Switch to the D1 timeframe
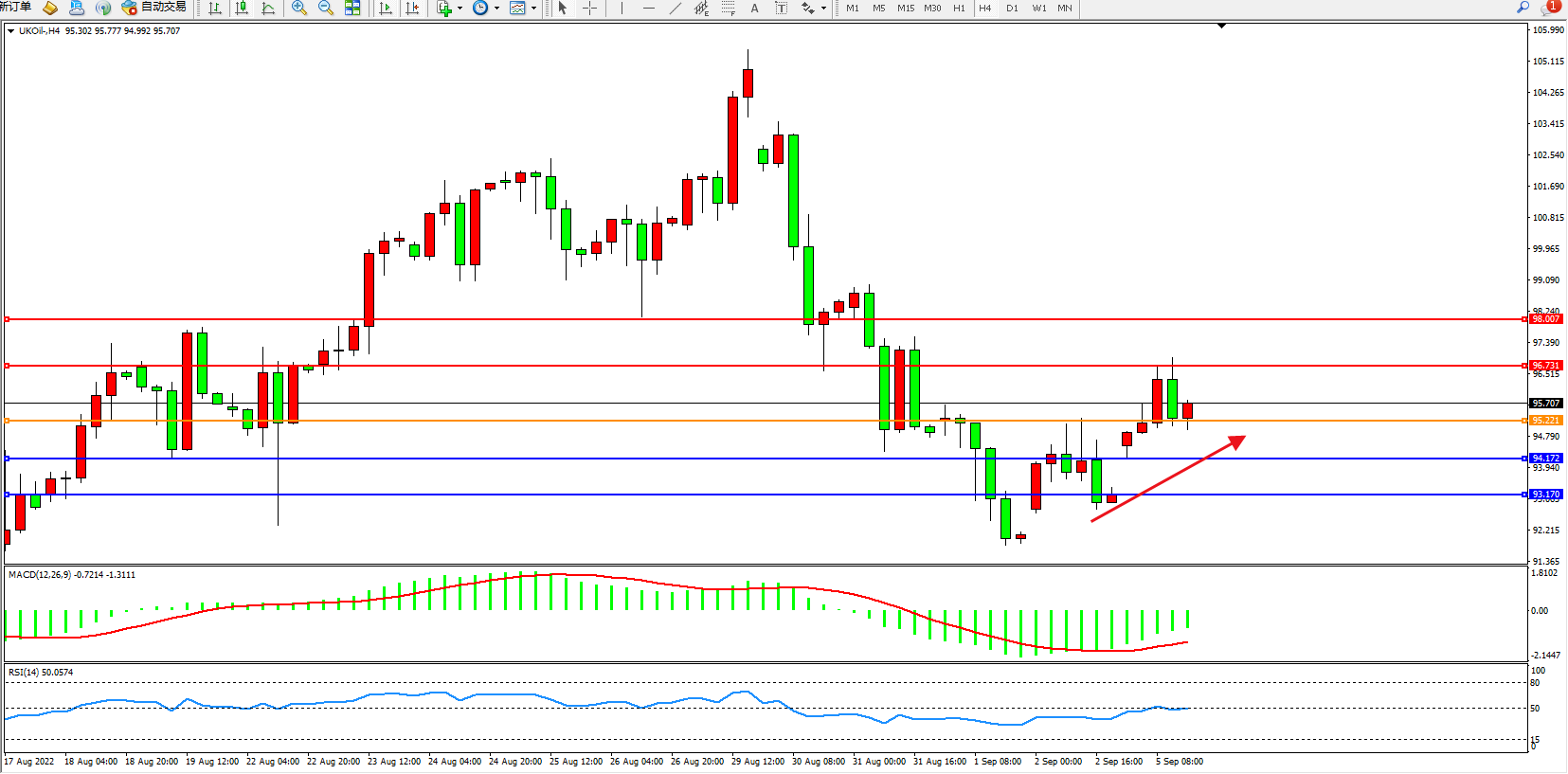The image size is (1568, 774). point(1012,9)
